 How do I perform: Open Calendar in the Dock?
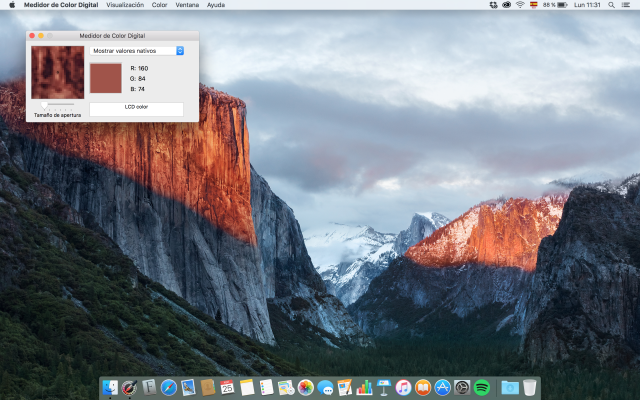[227, 387]
